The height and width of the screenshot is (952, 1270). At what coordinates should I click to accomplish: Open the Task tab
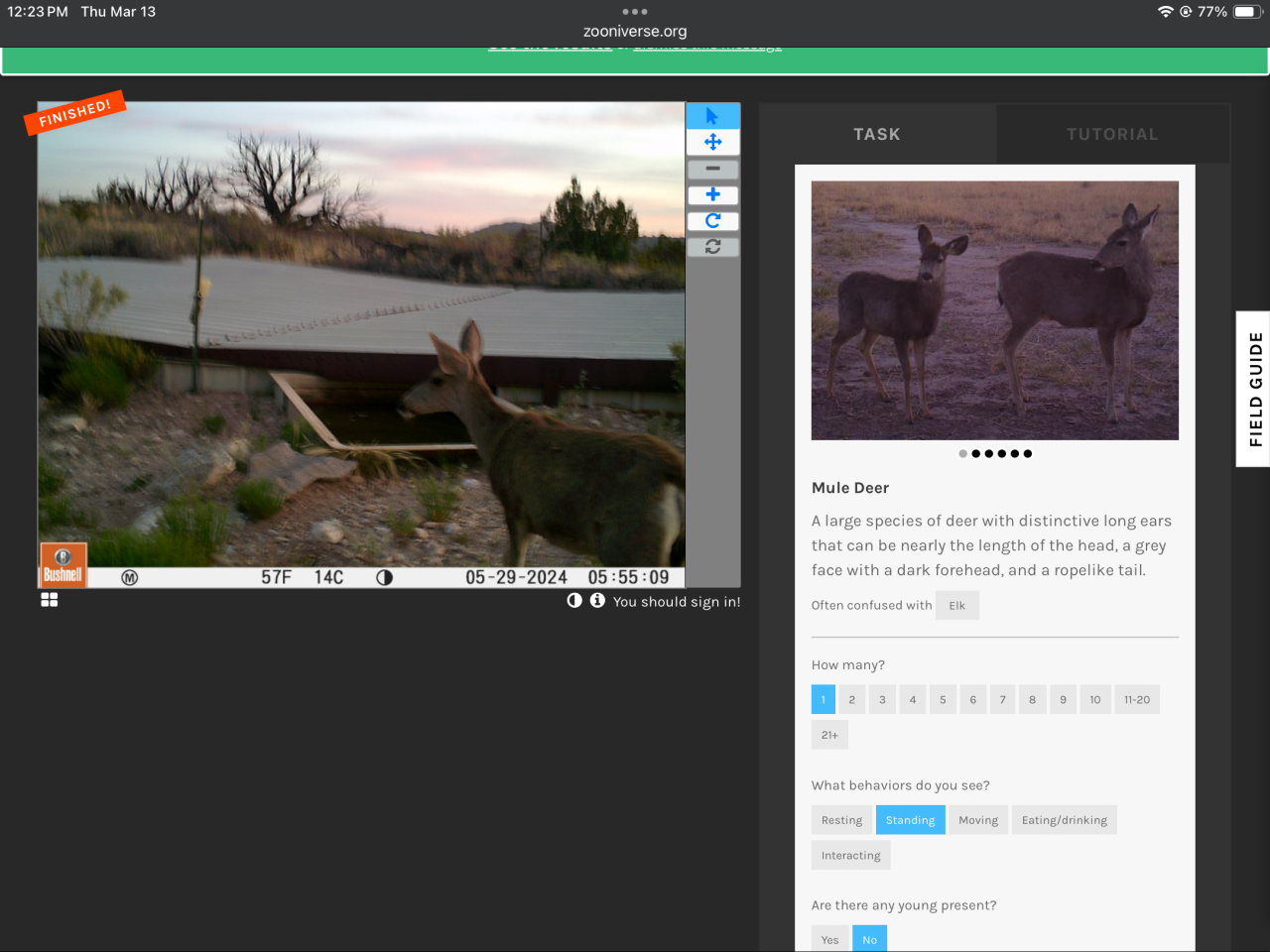point(877,134)
